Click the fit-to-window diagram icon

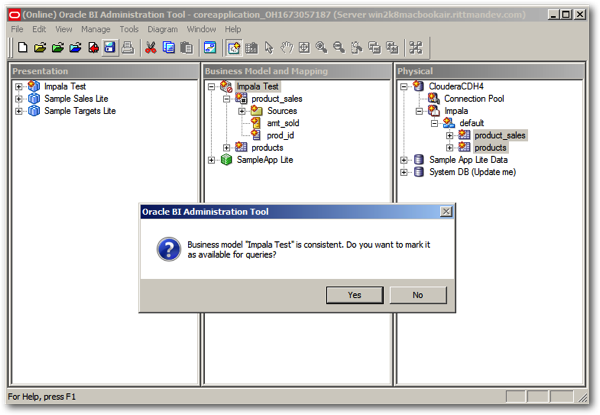click(x=304, y=48)
